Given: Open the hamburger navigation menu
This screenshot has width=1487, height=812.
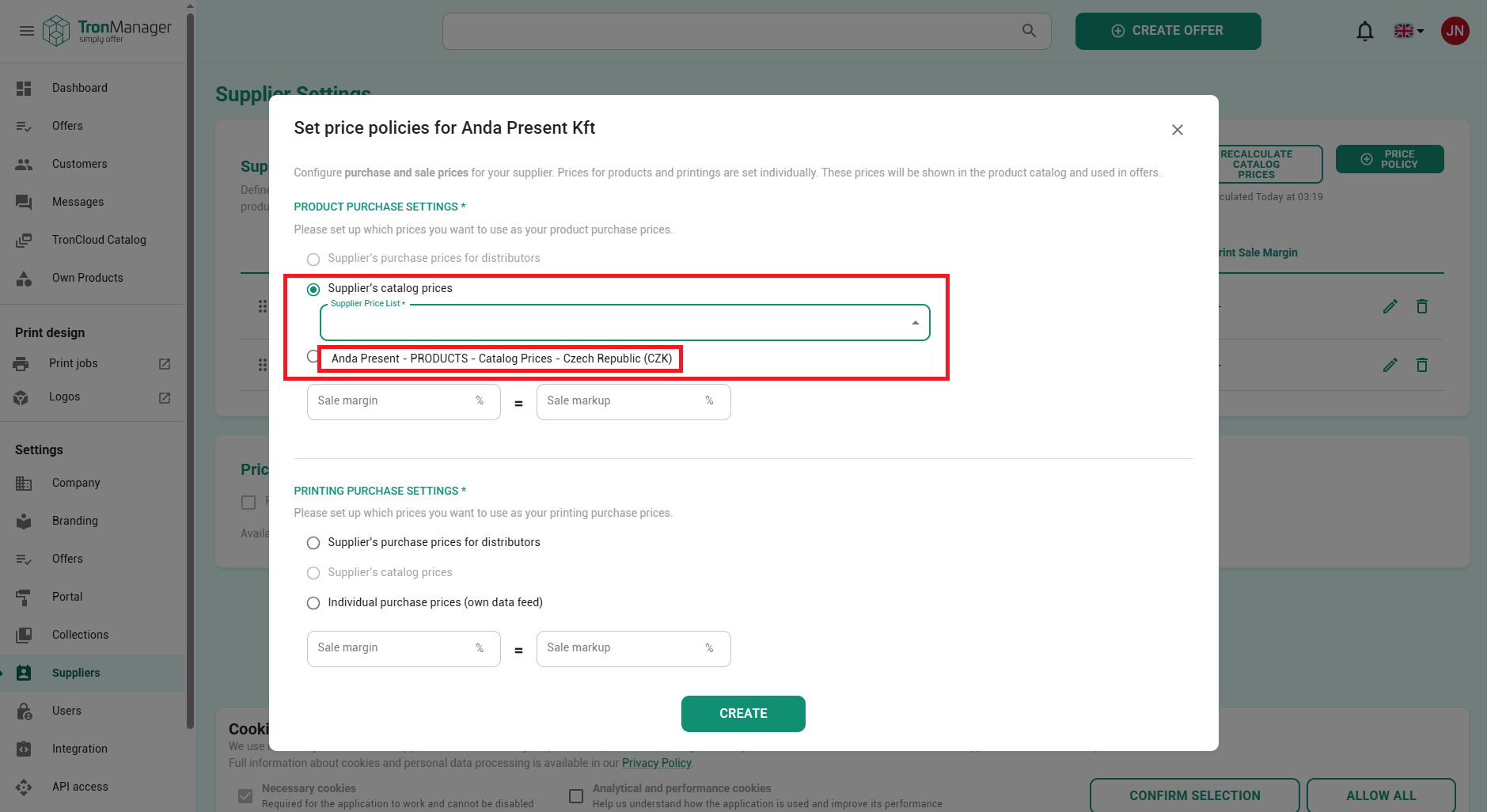Looking at the screenshot, I should pos(27,31).
